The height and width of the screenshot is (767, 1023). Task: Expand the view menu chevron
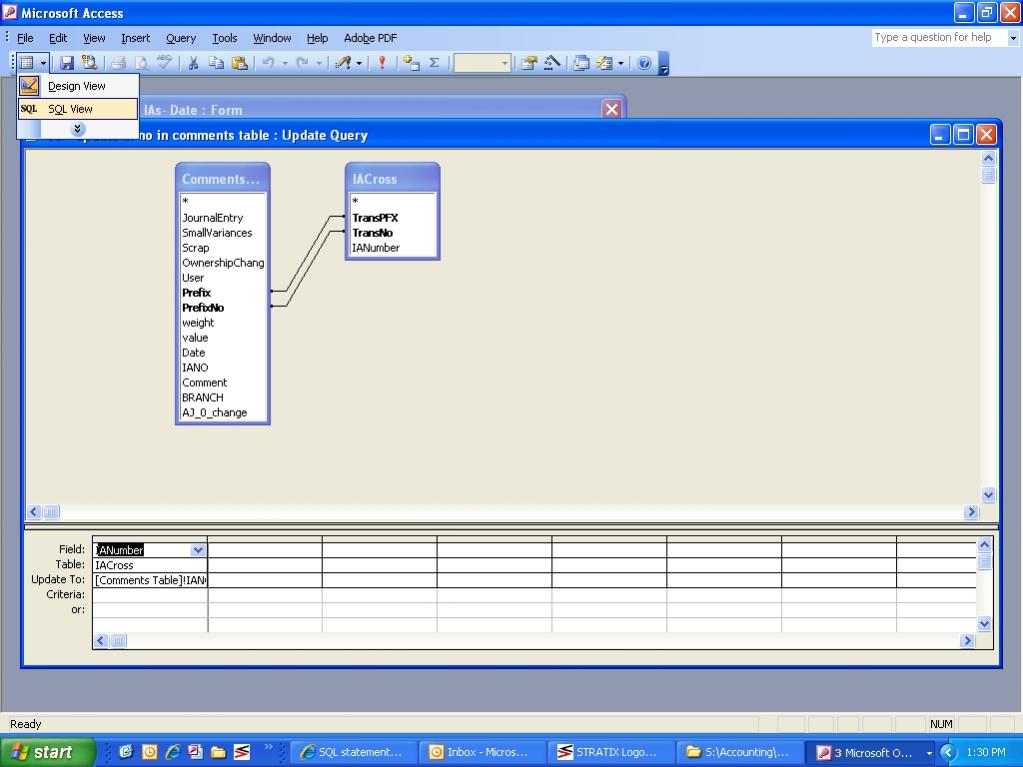coord(78,129)
